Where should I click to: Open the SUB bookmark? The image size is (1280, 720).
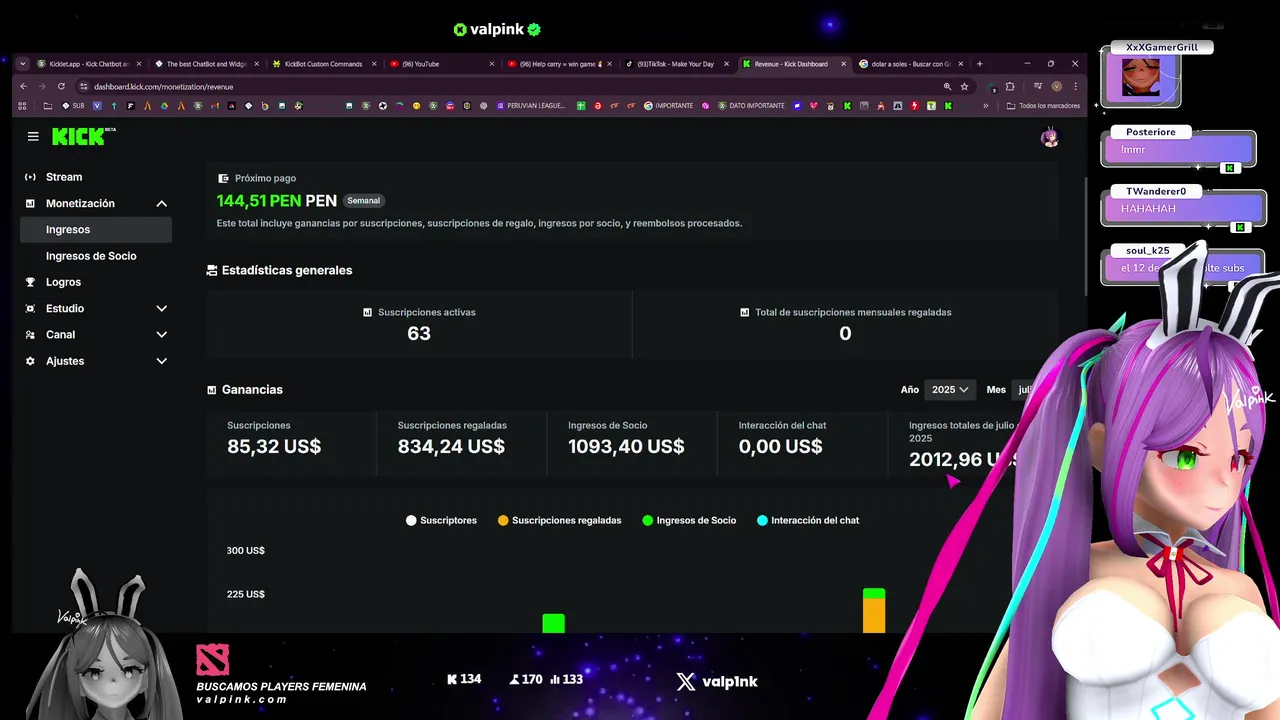pos(73,106)
